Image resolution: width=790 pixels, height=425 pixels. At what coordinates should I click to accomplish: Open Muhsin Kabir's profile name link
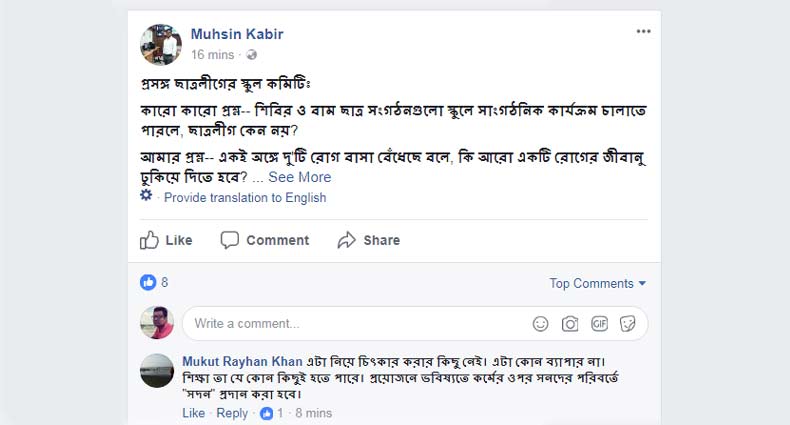pyautogui.click(x=237, y=34)
